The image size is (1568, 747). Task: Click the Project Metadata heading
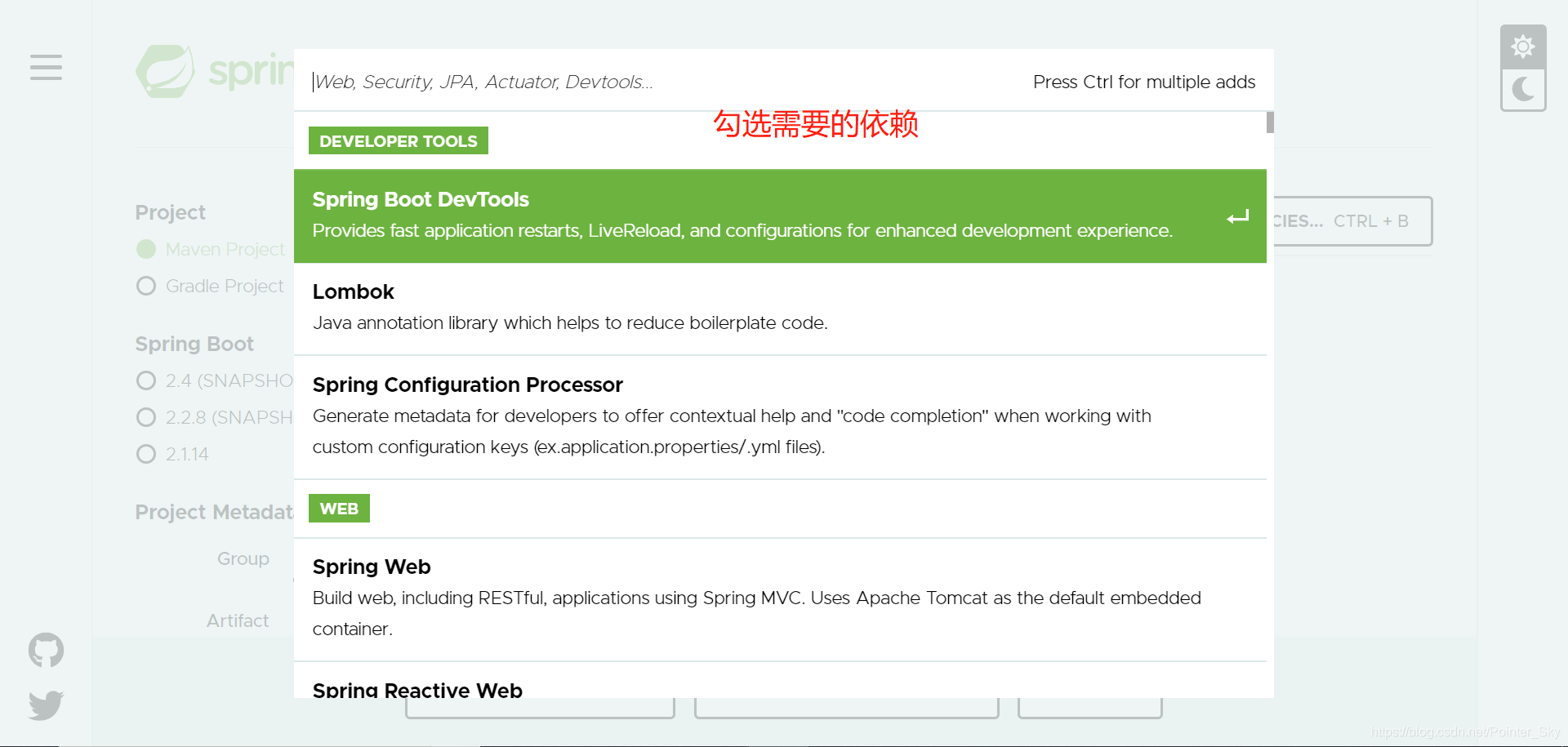pos(214,512)
